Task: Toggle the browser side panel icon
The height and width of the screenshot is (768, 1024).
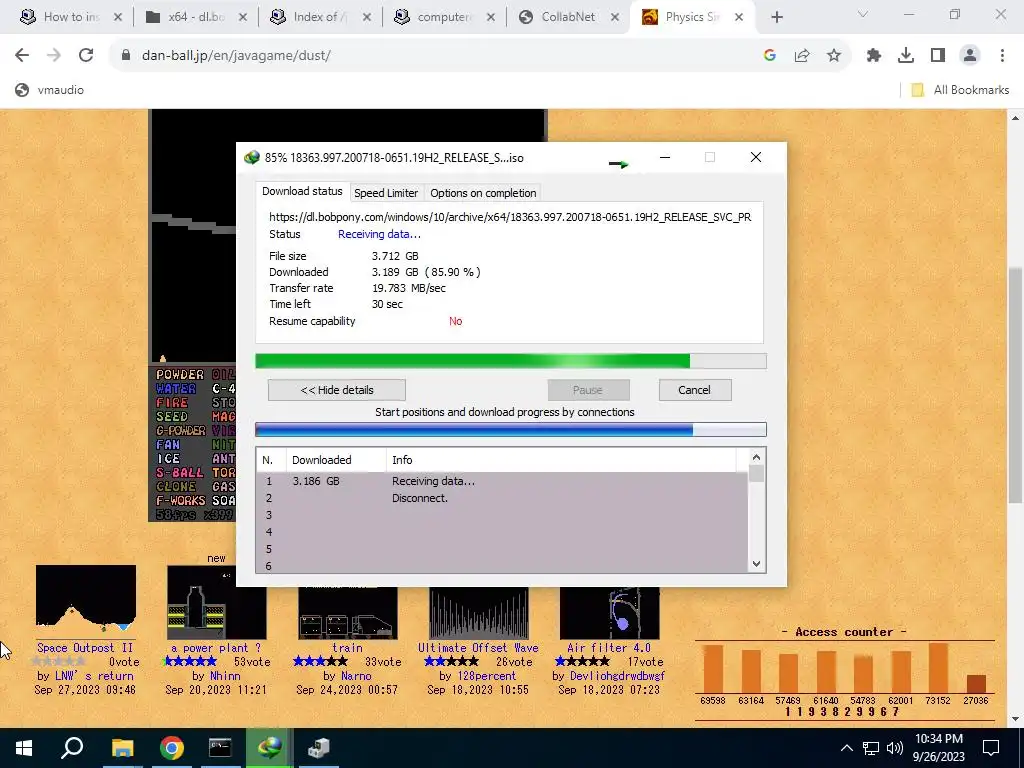Action: point(938,56)
